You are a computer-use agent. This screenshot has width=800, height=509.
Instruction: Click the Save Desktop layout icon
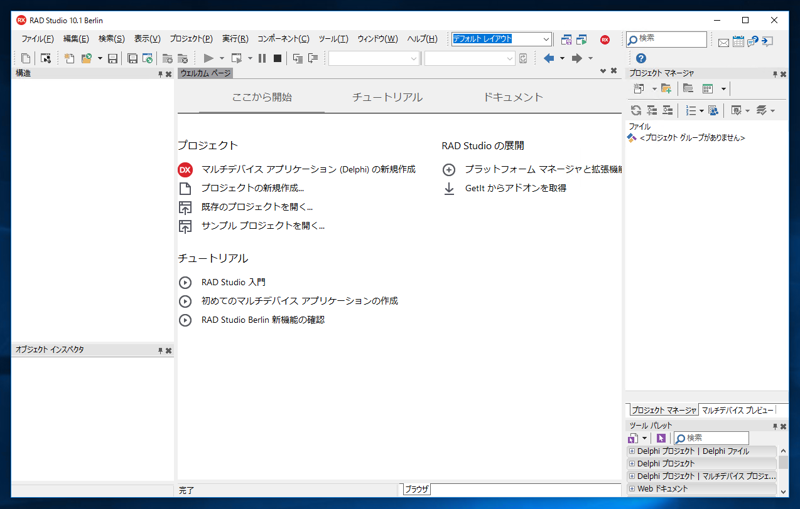(x=566, y=39)
